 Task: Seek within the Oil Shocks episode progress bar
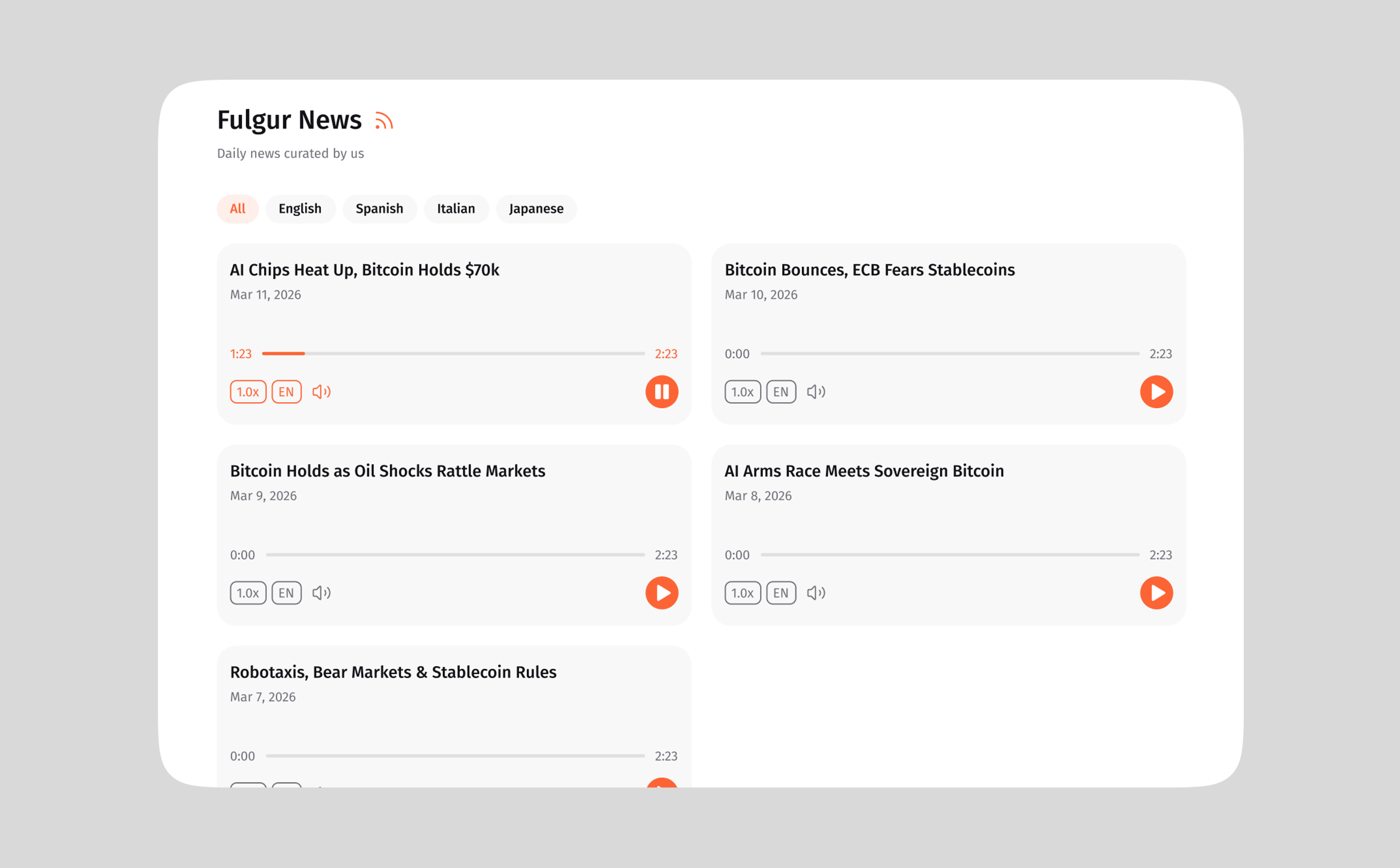point(455,554)
